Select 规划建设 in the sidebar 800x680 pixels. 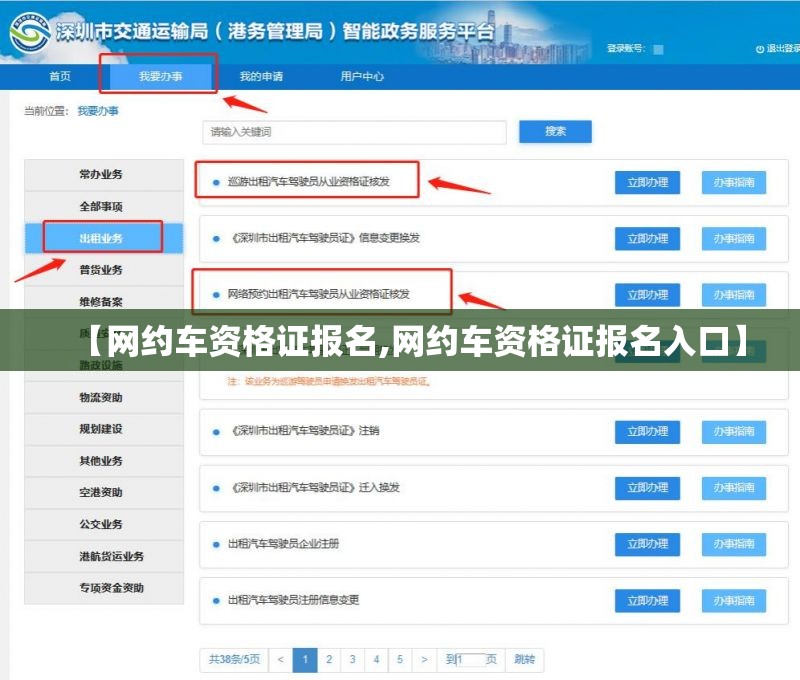[x=104, y=429]
